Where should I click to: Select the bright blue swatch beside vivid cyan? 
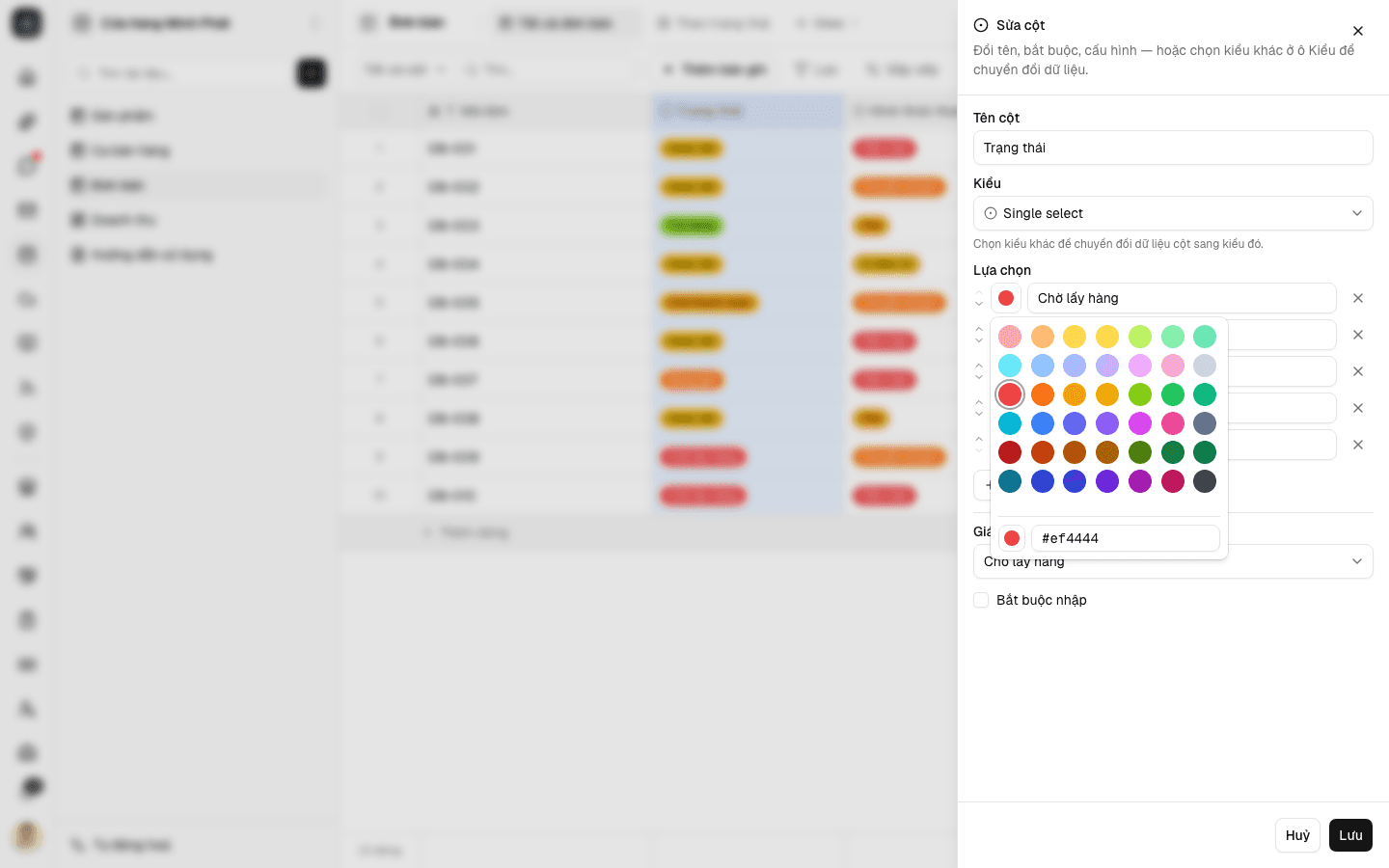tap(1043, 423)
